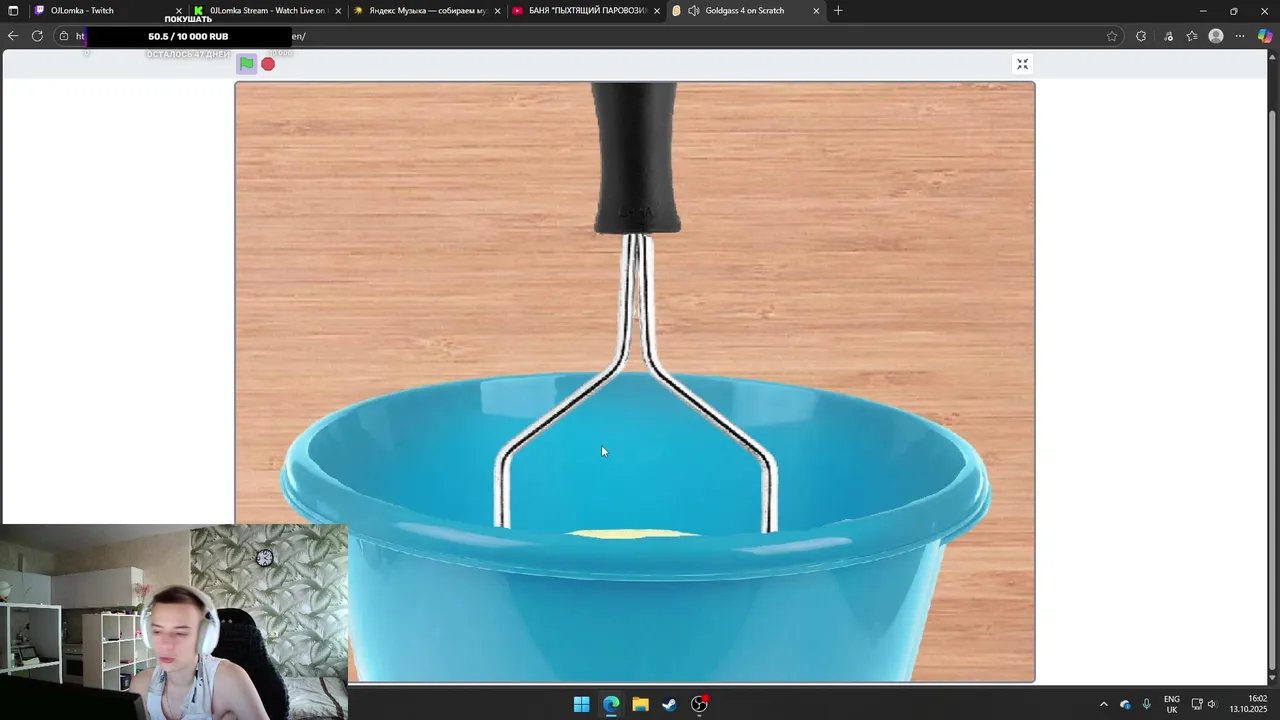
Task: Go back to previous page
Action: [13, 36]
